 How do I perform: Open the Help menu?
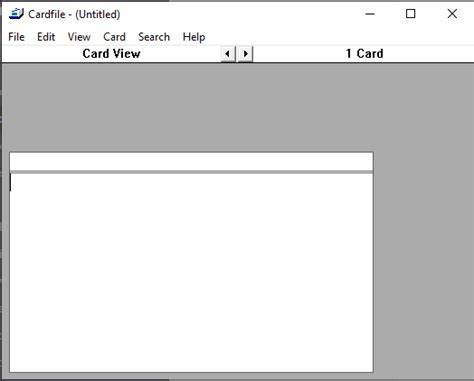[x=194, y=37]
